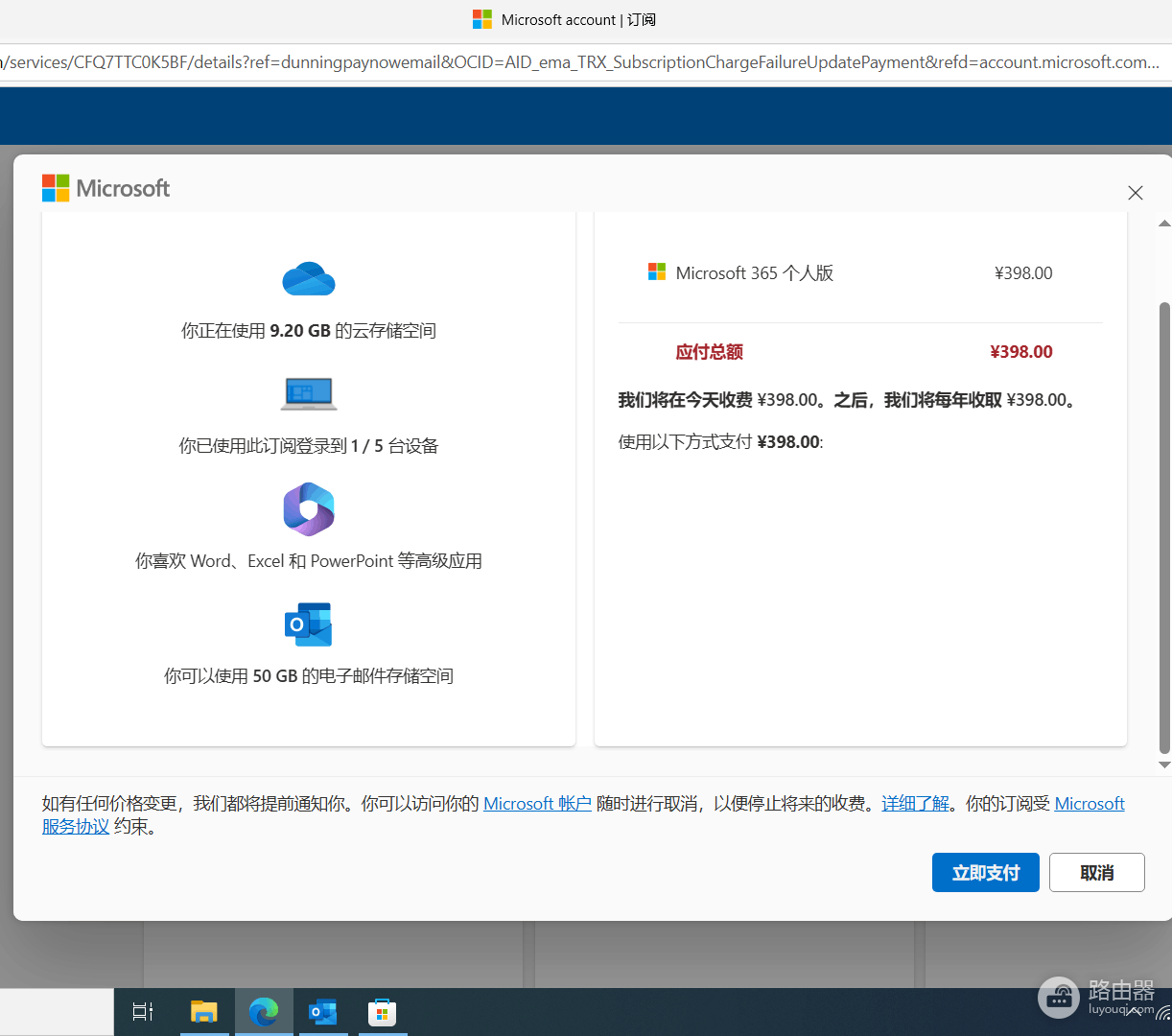
Task: Click the 我们将在今天收费 charge notice
Action: tap(849, 400)
